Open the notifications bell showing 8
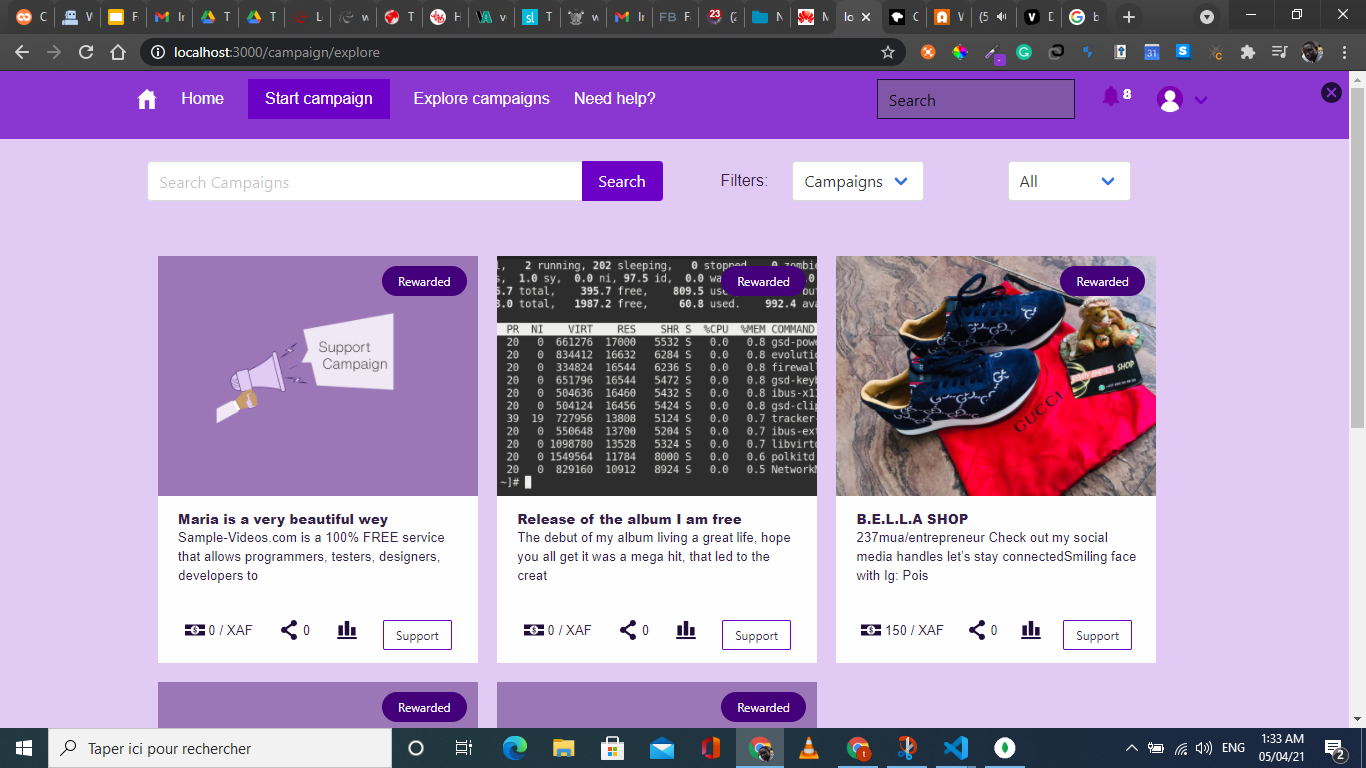 pyautogui.click(x=1111, y=96)
